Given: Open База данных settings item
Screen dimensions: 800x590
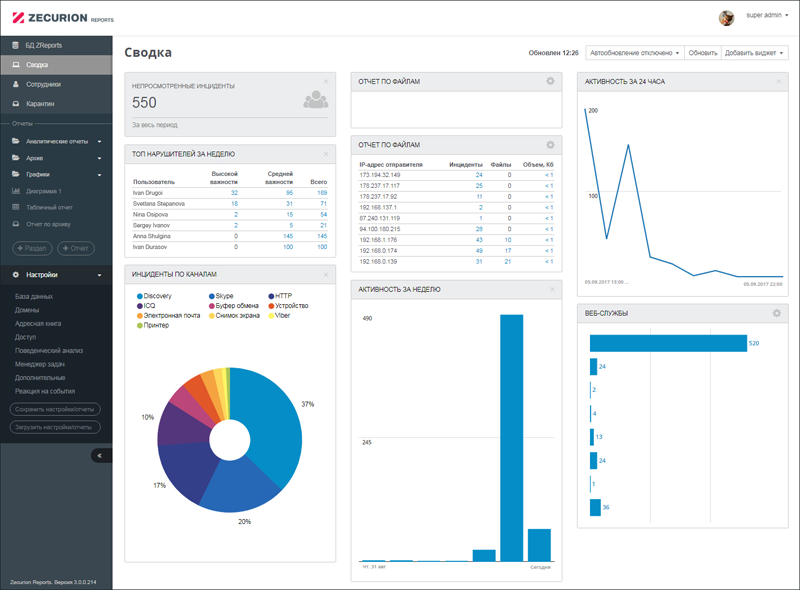Looking at the screenshot, I should 34,297.
